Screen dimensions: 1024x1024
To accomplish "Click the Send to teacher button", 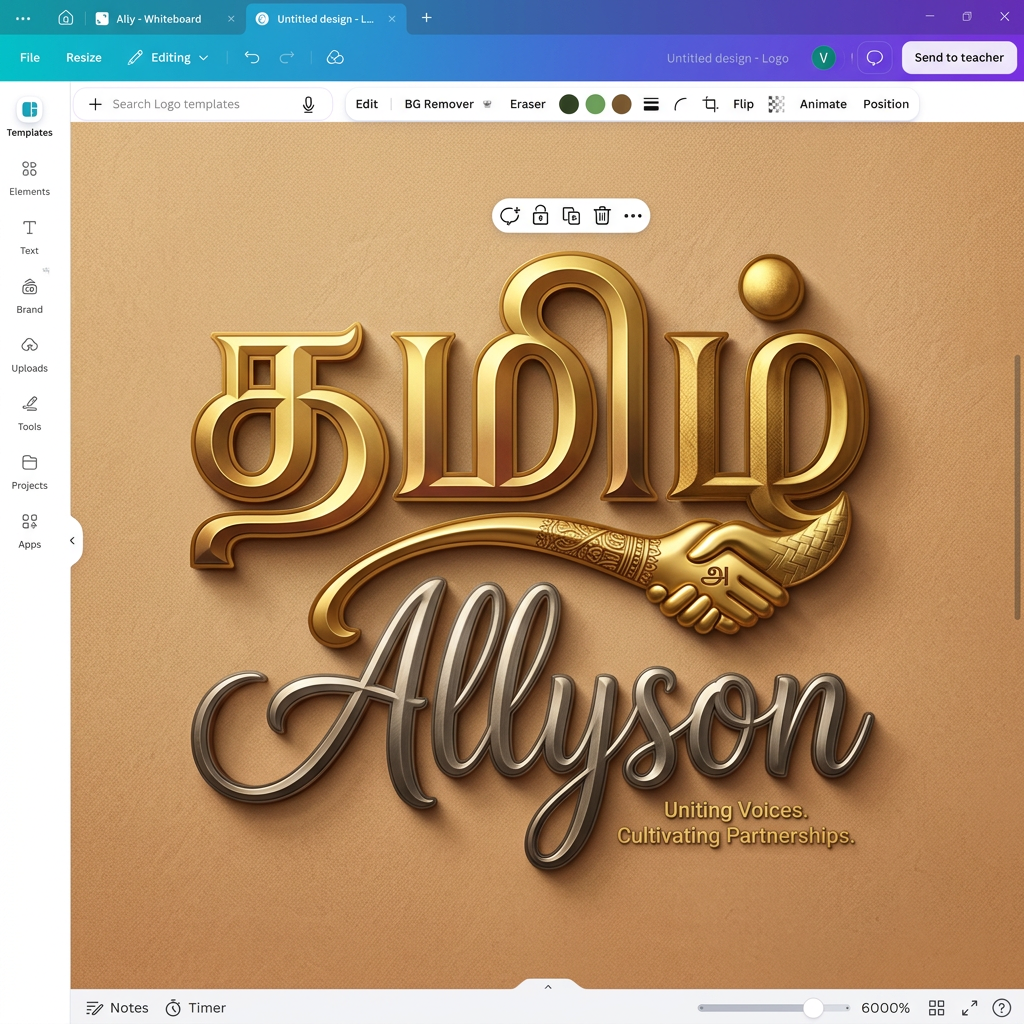I will tap(959, 57).
